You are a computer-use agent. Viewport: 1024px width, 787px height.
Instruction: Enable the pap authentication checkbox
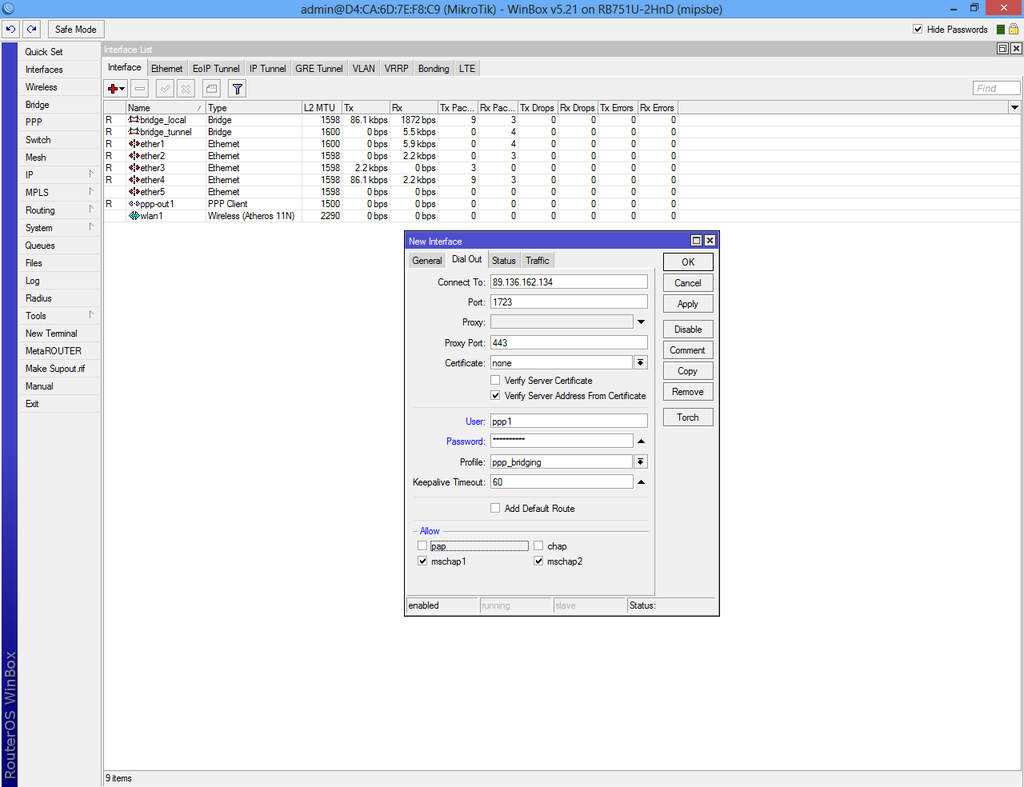click(423, 545)
